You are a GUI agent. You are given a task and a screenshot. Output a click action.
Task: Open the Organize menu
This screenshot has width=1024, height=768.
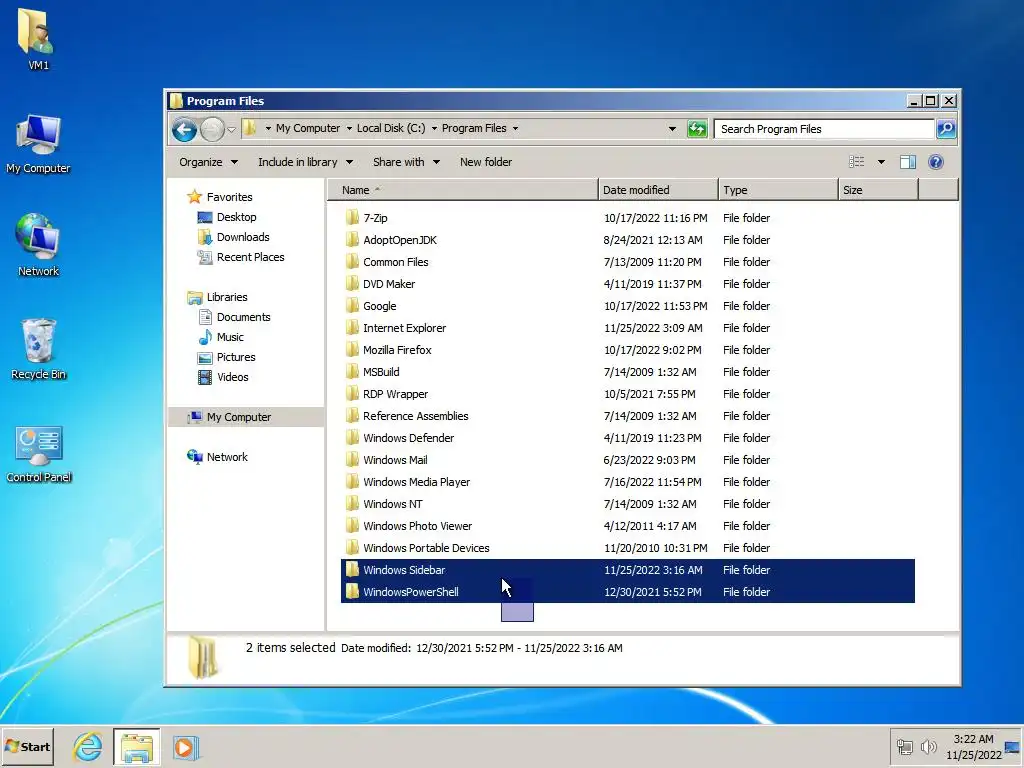(208, 162)
